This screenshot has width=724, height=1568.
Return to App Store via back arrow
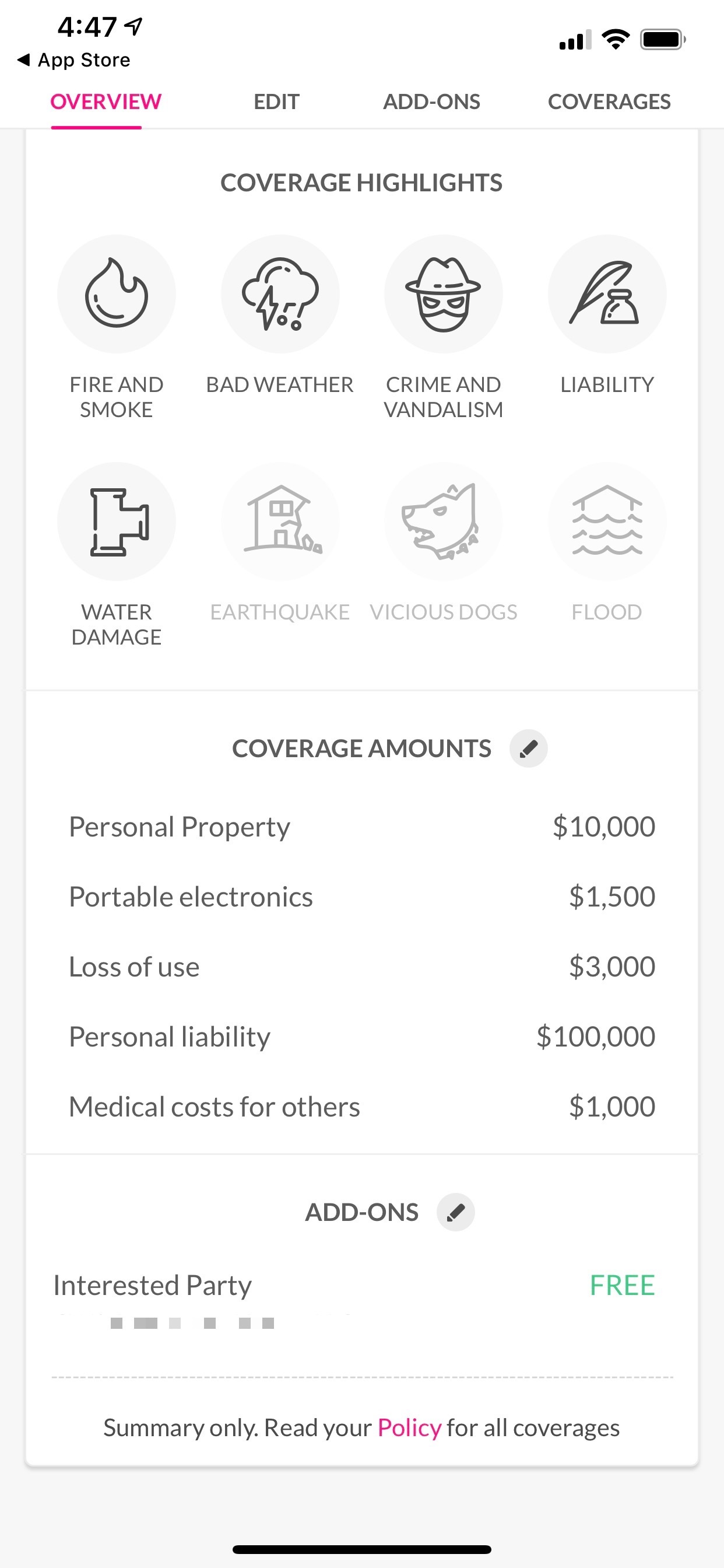73,60
